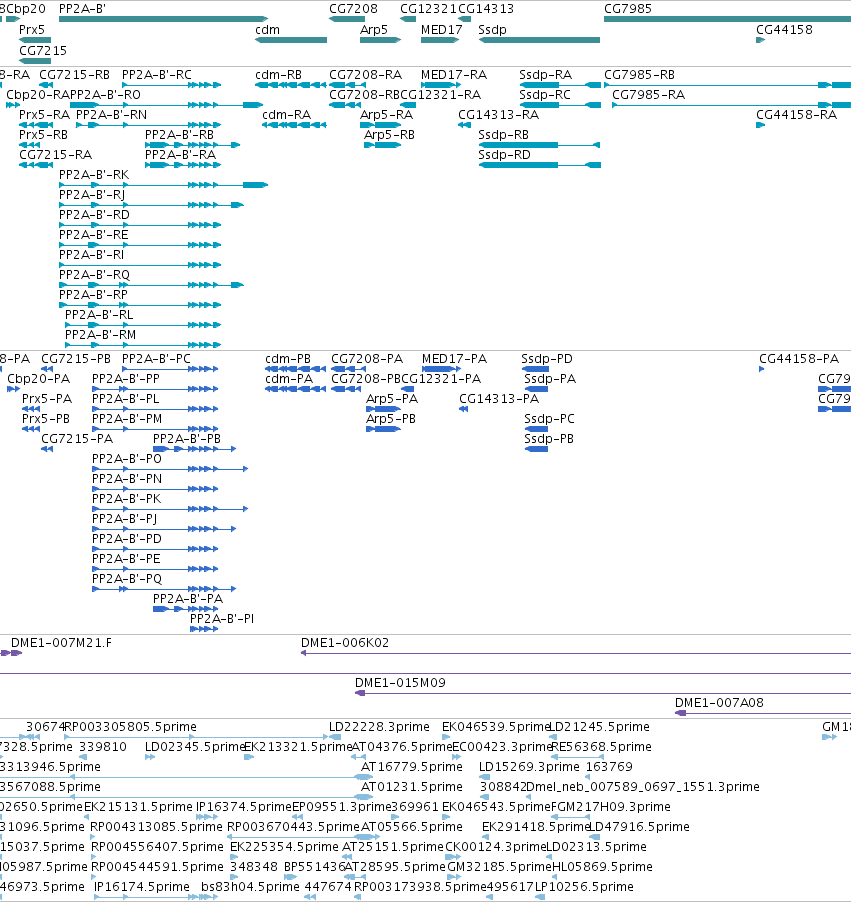851x902 pixels.
Task: Click the cdm-RB transcript label
Action: pos(278,75)
